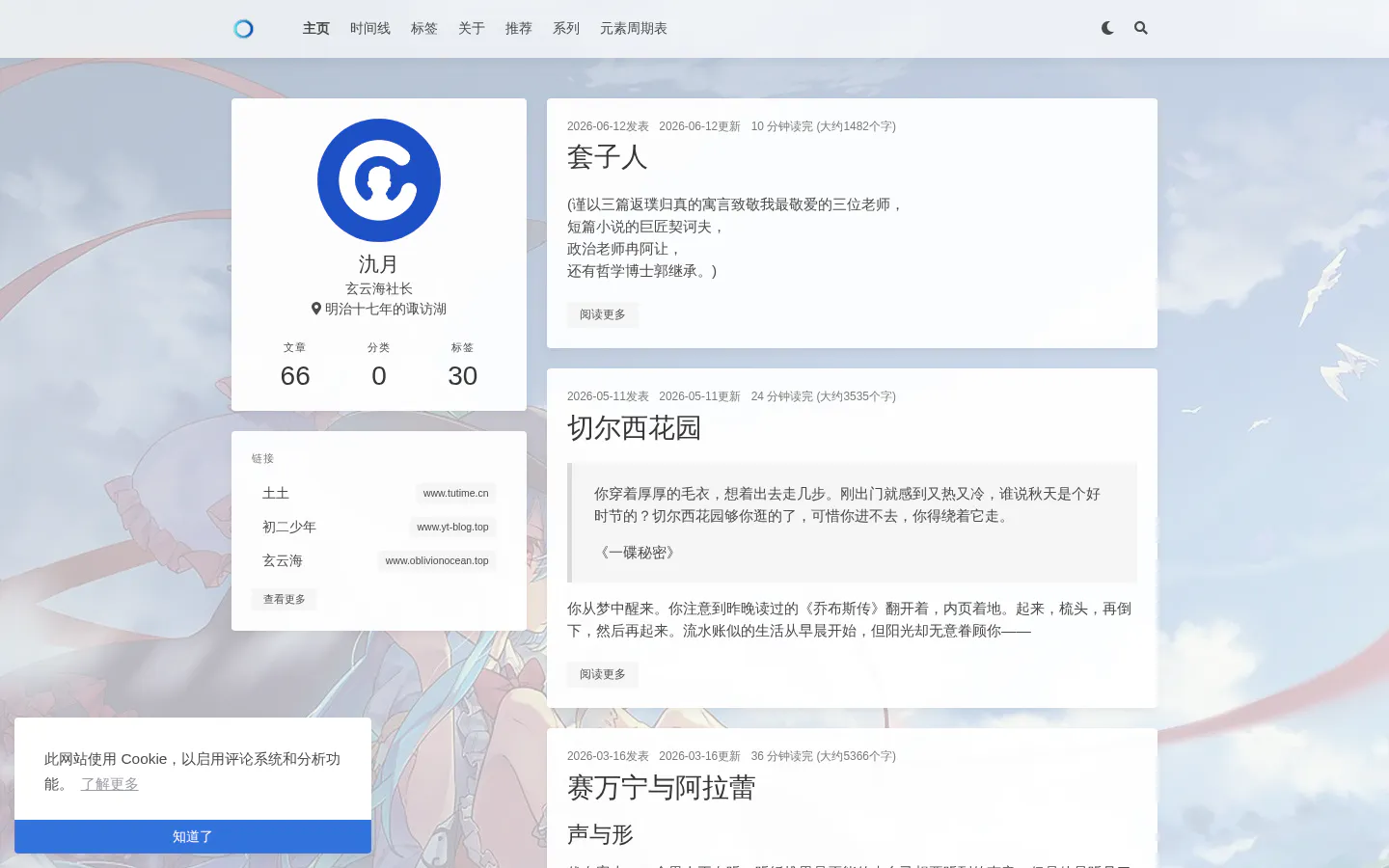Click the 查看更多 button
This screenshot has height=868, width=1389.
point(285,599)
